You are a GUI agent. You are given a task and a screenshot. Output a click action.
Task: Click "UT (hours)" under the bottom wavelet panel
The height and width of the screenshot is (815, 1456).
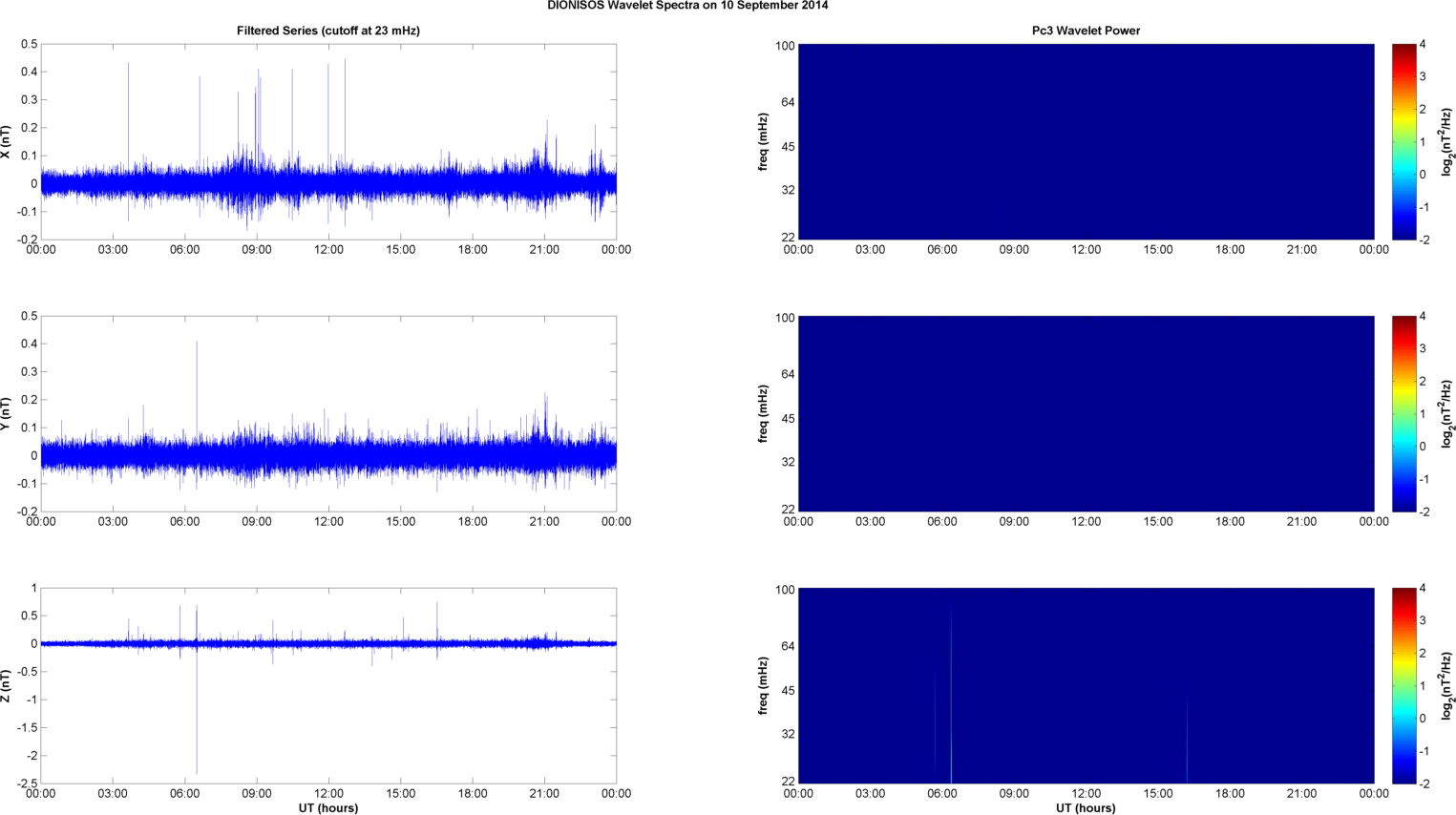(1086, 808)
